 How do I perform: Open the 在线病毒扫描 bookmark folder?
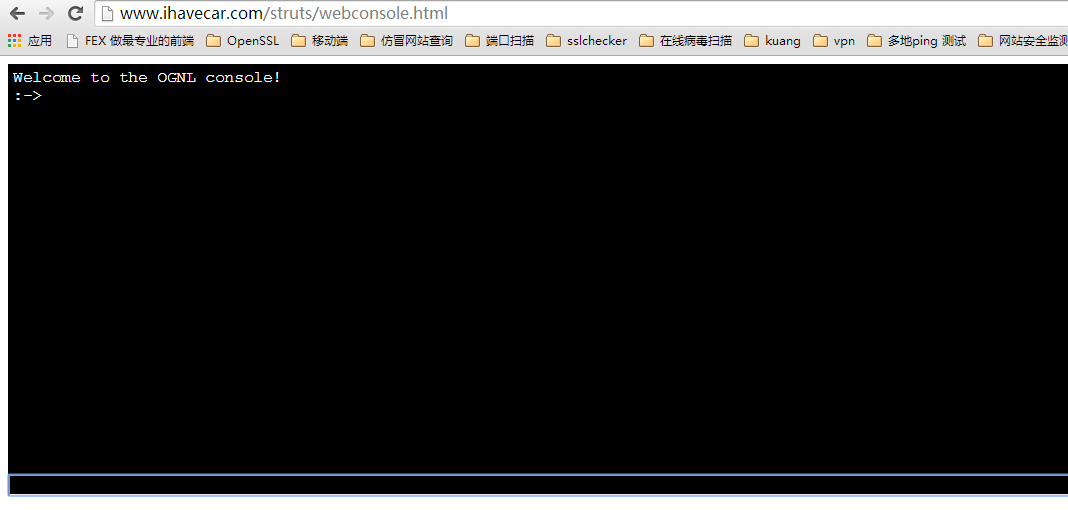(x=686, y=41)
